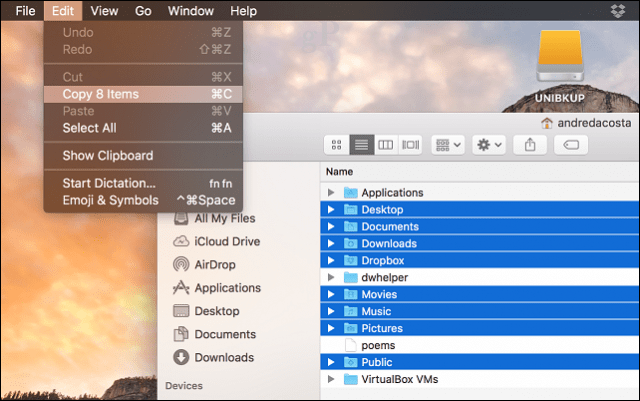The width and height of the screenshot is (640, 401).
Task: Open the Go menu
Action: tap(143, 11)
